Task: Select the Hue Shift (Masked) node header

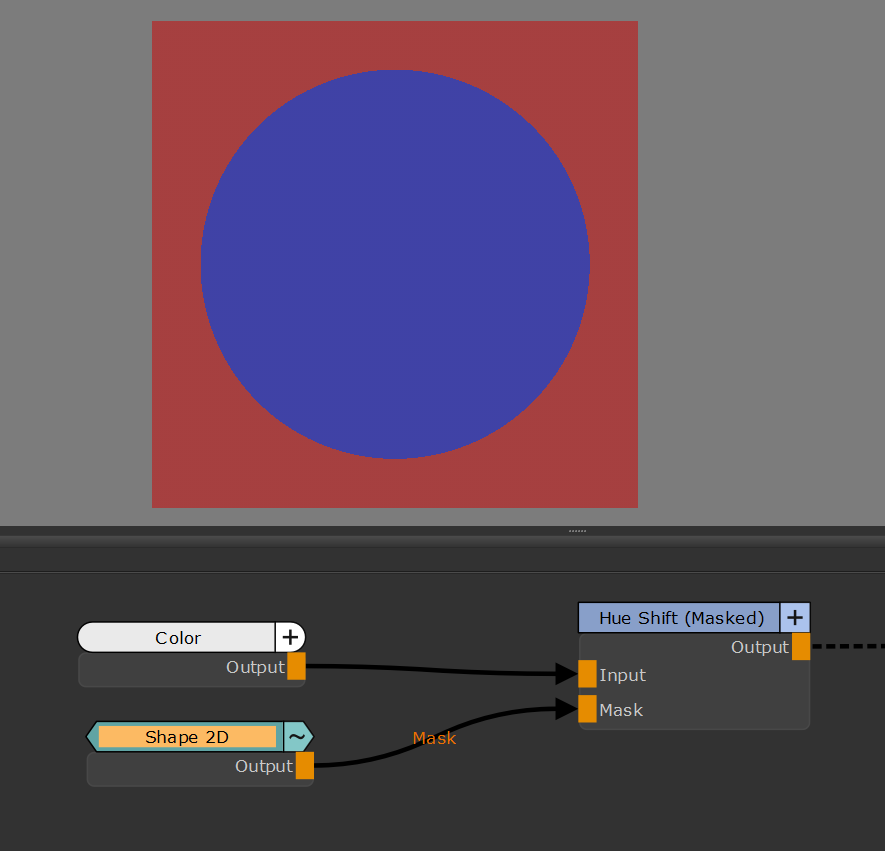Action: point(680,618)
